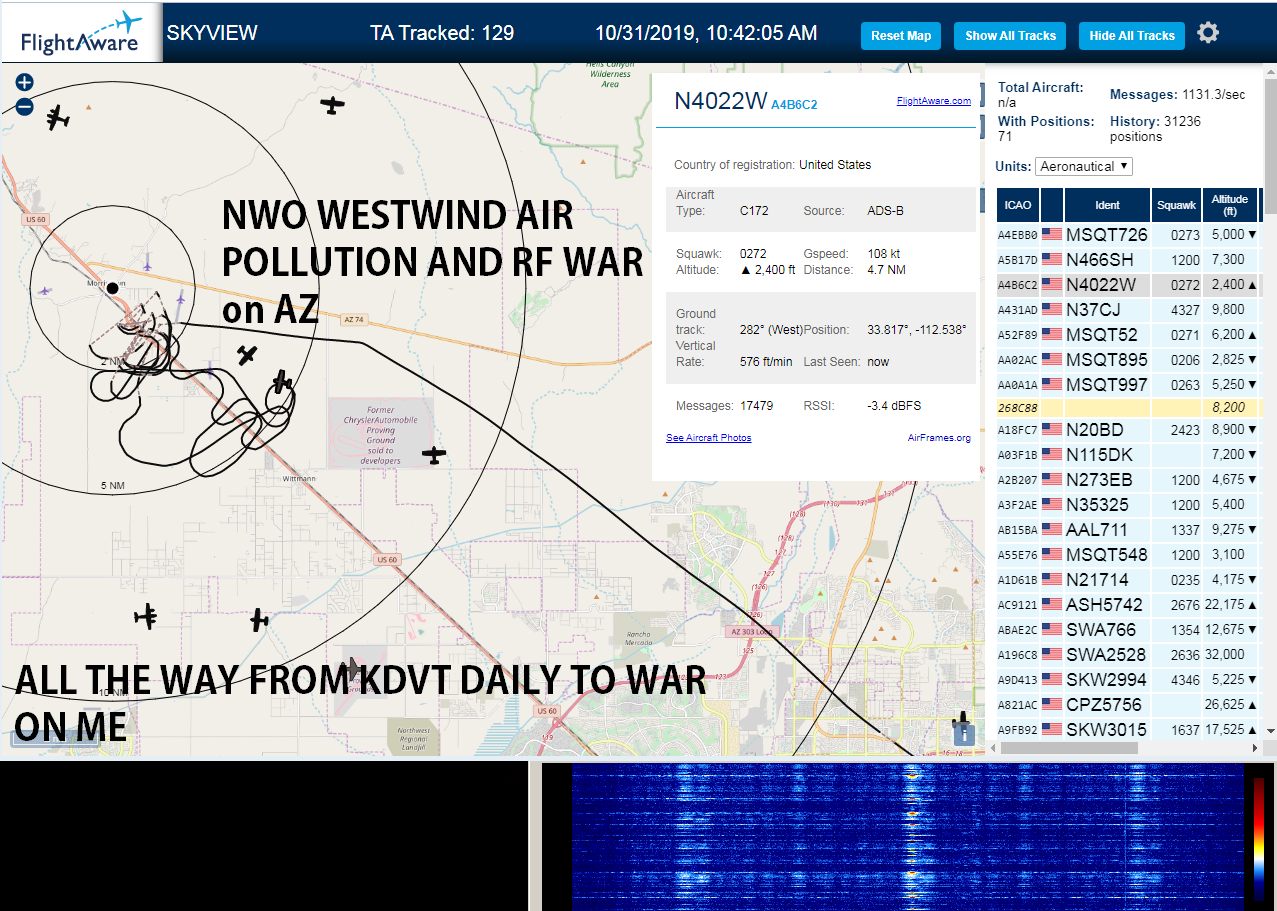The width and height of the screenshot is (1277, 911).
Task: Click the table horizontal scrollbar right arrow
Action: point(1254,748)
